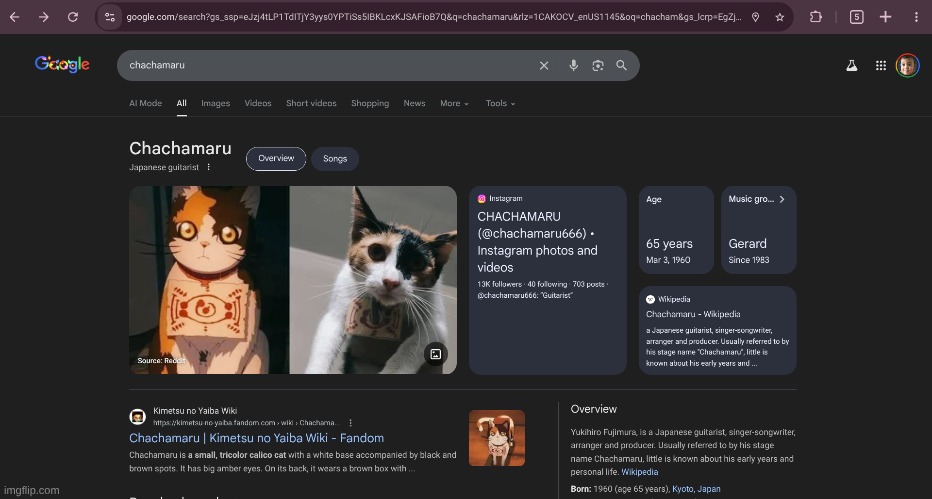
Task: Open Search Labs flask icon
Action: (852, 65)
